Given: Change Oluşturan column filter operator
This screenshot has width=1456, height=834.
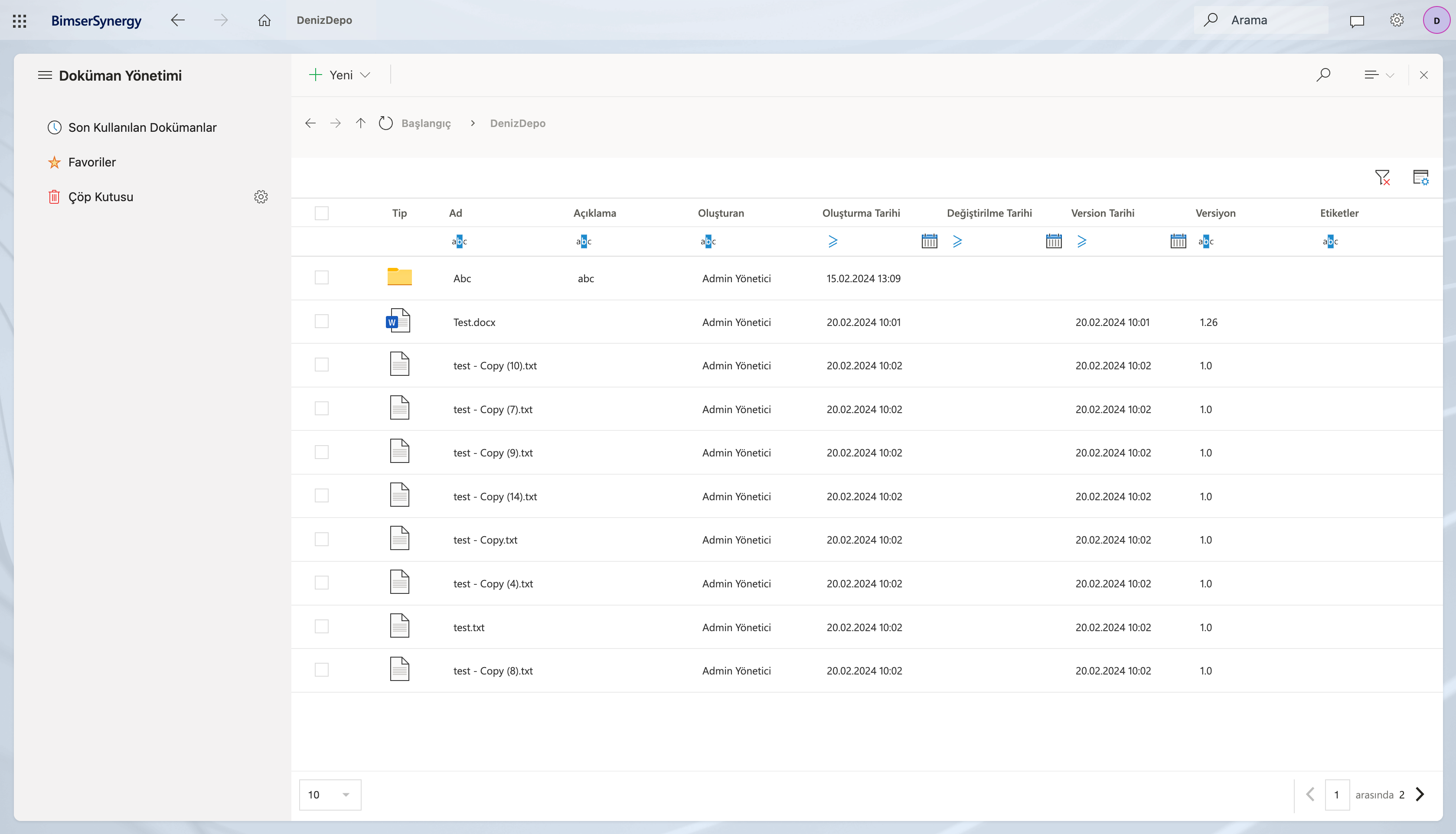Looking at the screenshot, I should point(708,242).
